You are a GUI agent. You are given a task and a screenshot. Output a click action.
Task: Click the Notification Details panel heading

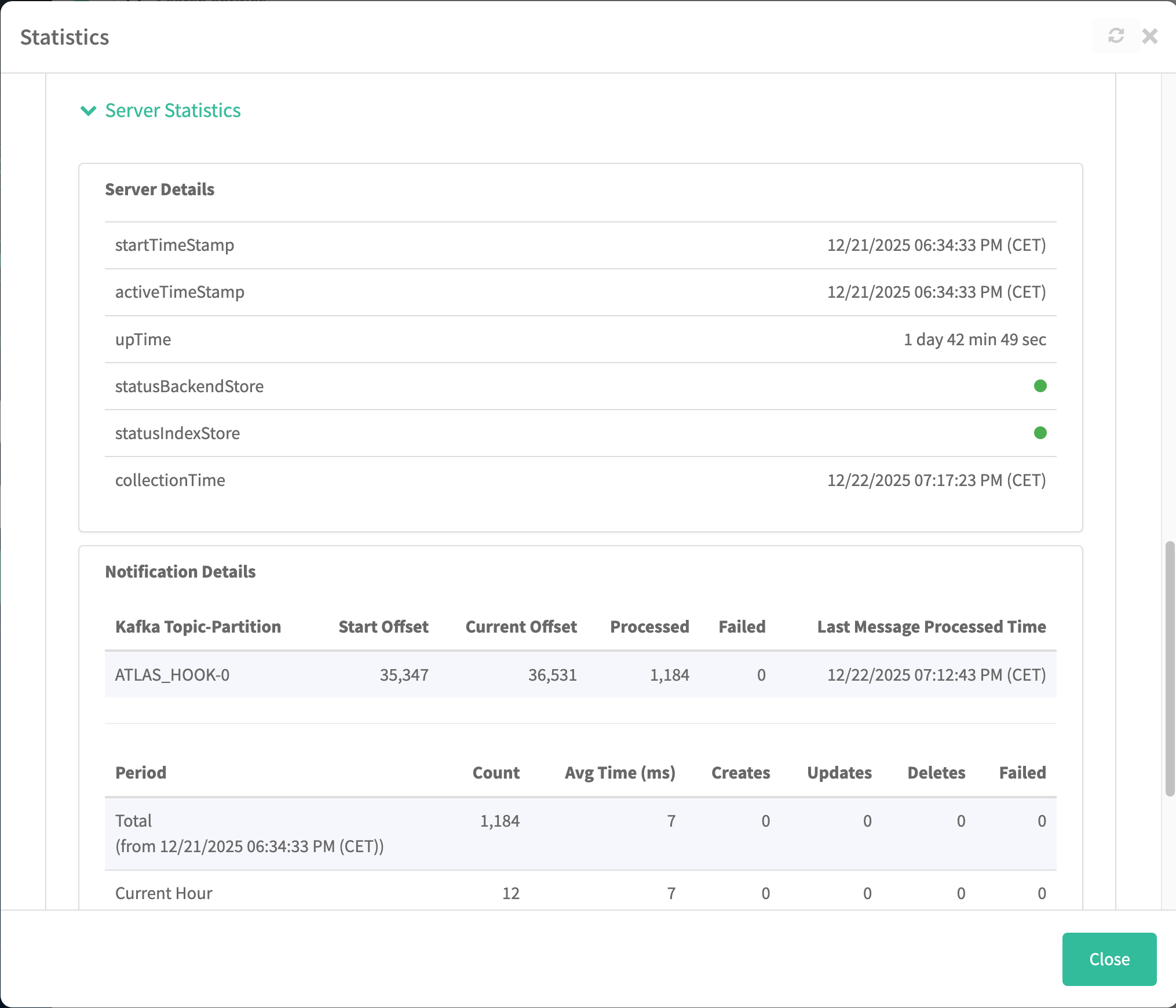tap(180, 572)
